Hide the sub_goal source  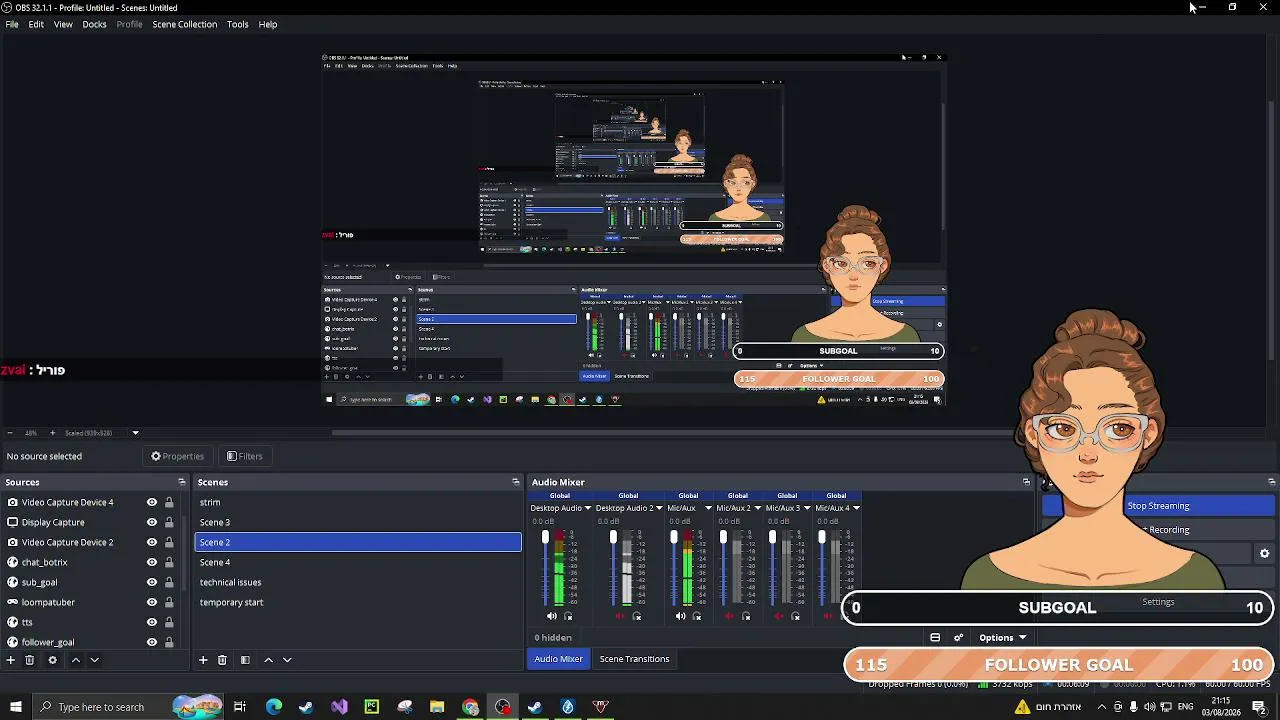(152, 582)
